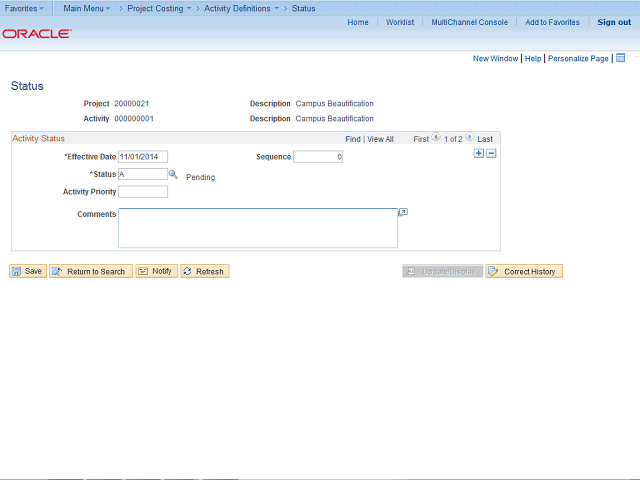Open Activity Definitions breadcrumb menu
The width and height of the screenshot is (640, 480).
241,8
